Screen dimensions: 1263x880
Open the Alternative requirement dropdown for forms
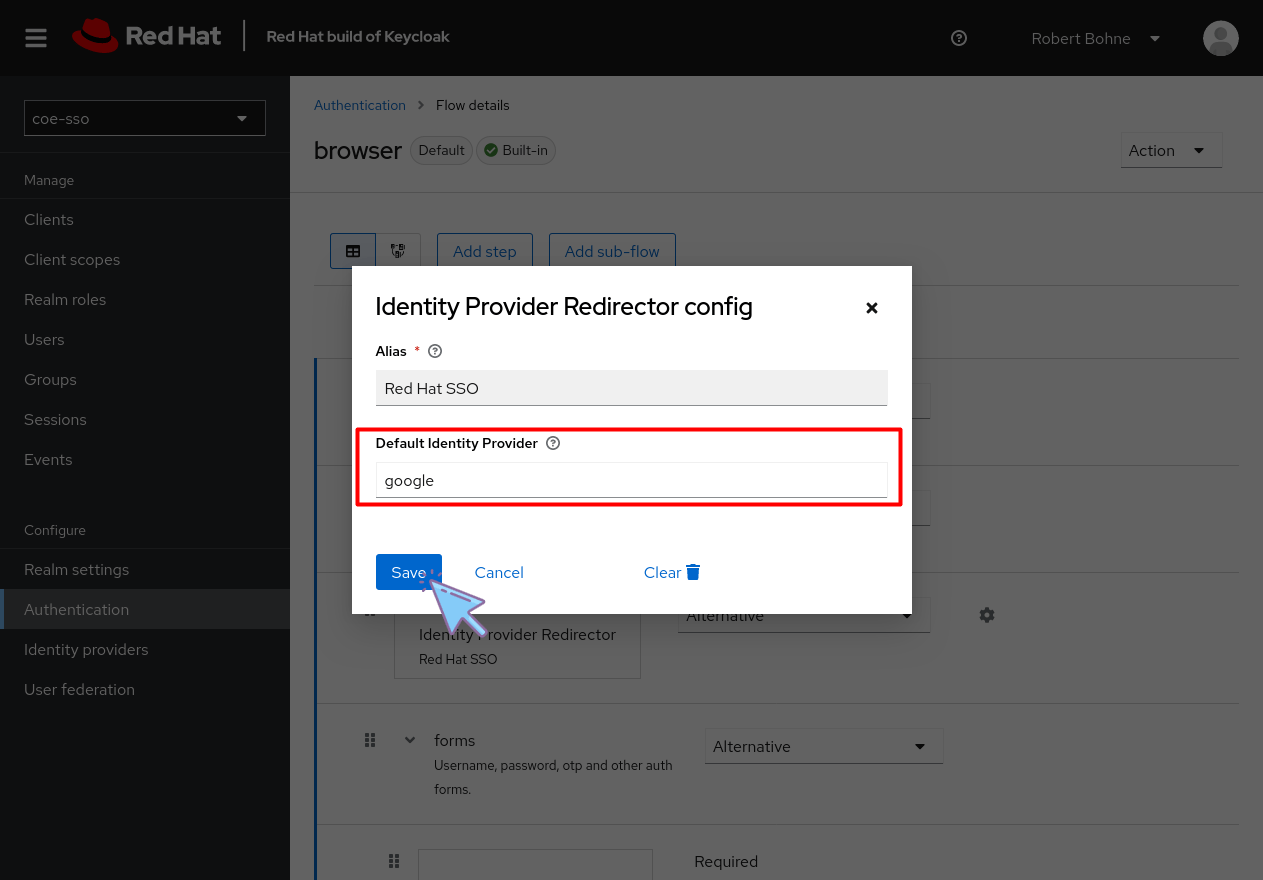pos(823,746)
